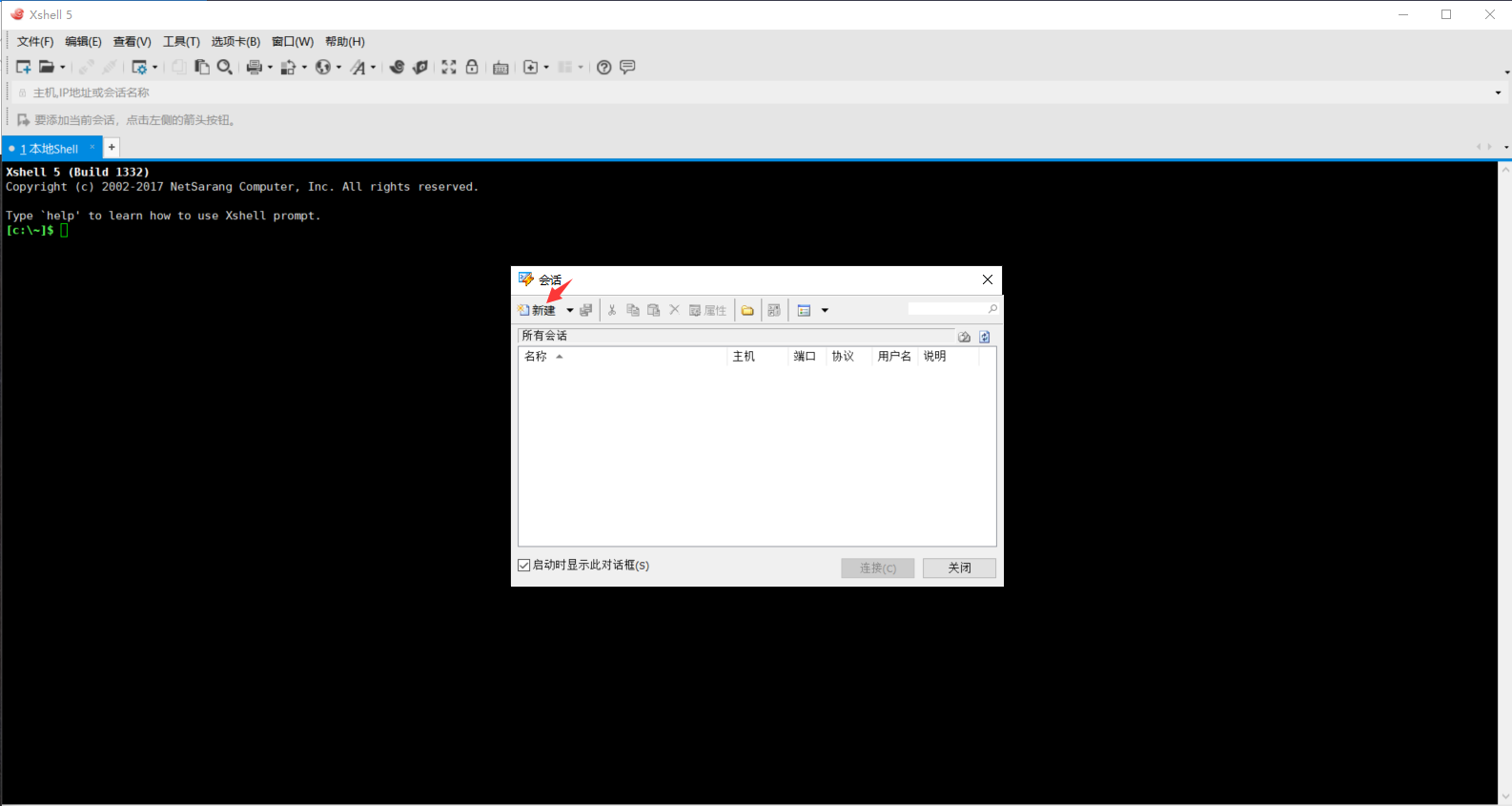This screenshot has height=806, width=1512.
Task: Click the 关闭 button in dialog
Action: pos(959,568)
